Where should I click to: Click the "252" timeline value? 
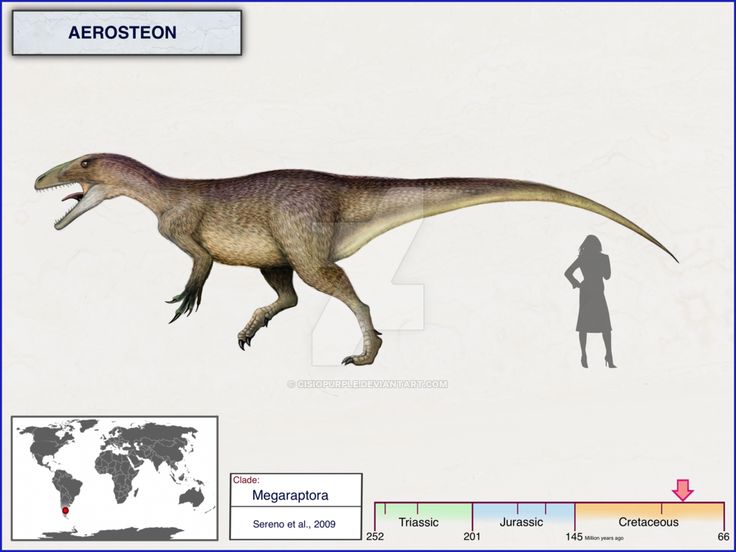click(375, 537)
